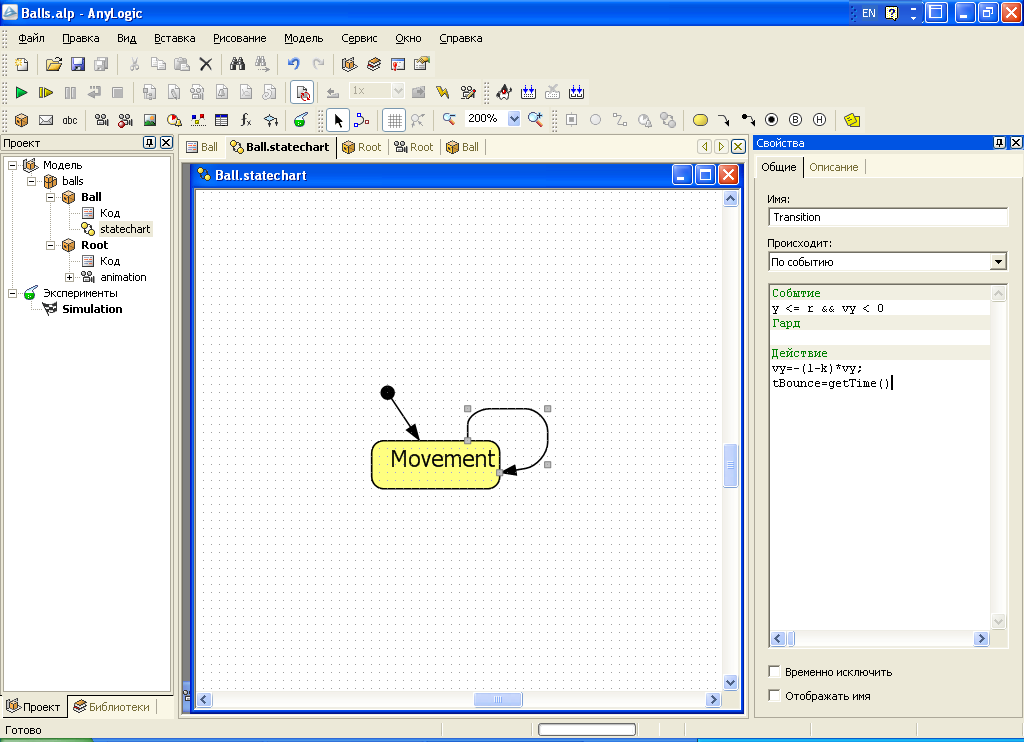Open a model with the folder icon
The height and width of the screenshot is (742, 1024).
point(54,64)
